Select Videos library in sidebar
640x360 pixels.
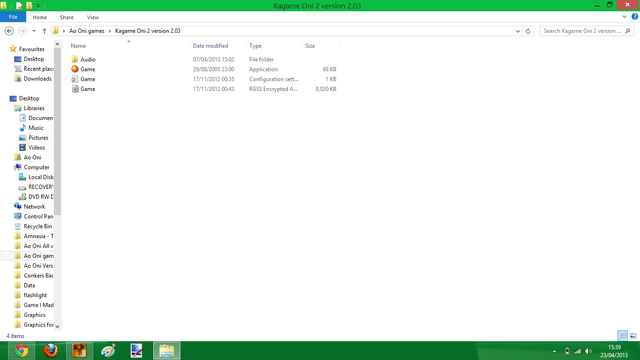pyautogui.click(x=36, y=147)
